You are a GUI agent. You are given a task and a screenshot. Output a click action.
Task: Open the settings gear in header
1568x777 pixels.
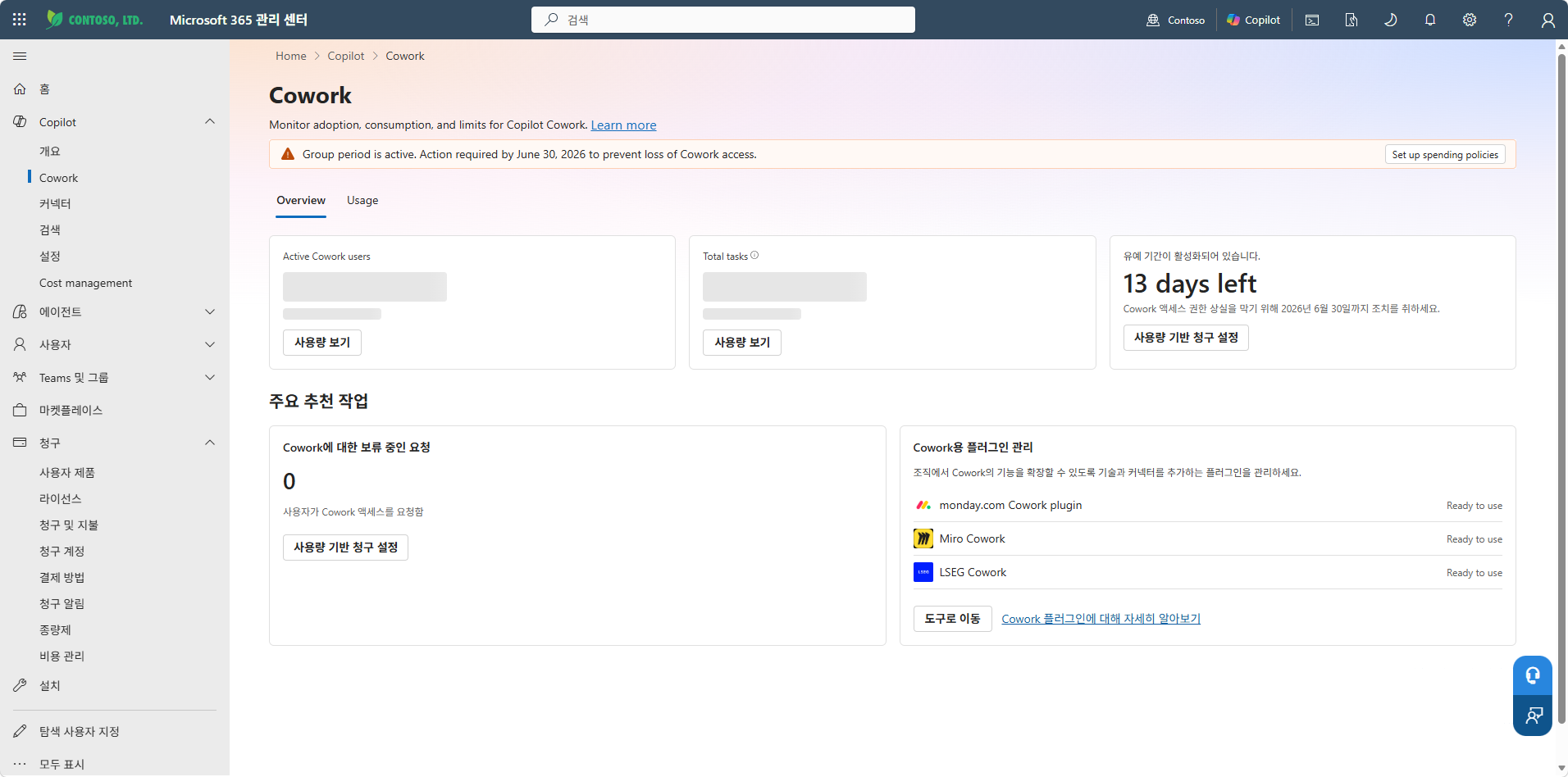click(1470, 20)
